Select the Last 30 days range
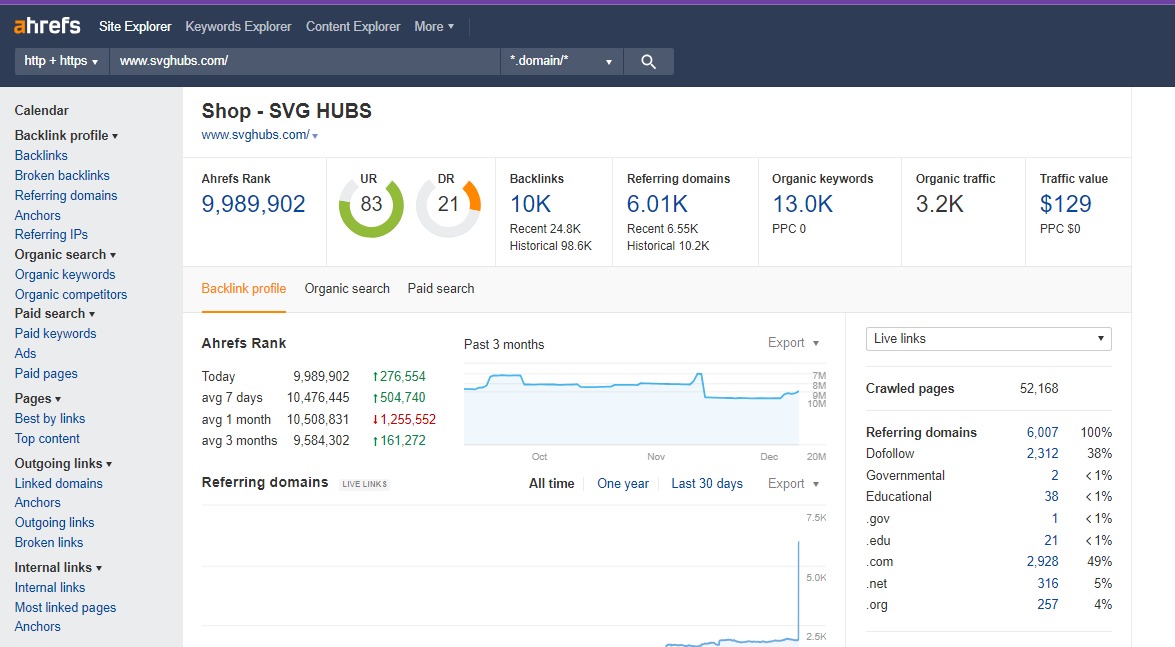The height and width of the screenshot is (647, 1175). click(707, 483)
